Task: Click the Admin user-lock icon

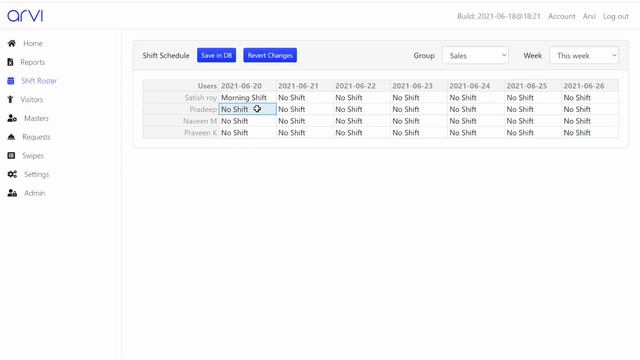Action: [12, 193]
